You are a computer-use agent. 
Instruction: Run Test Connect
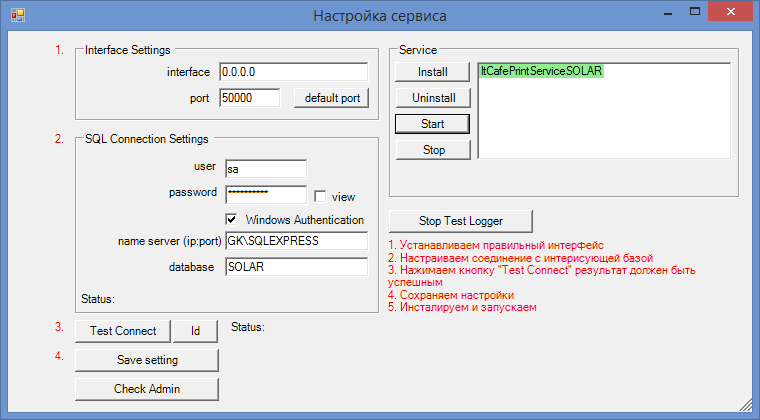coord(123,331)
